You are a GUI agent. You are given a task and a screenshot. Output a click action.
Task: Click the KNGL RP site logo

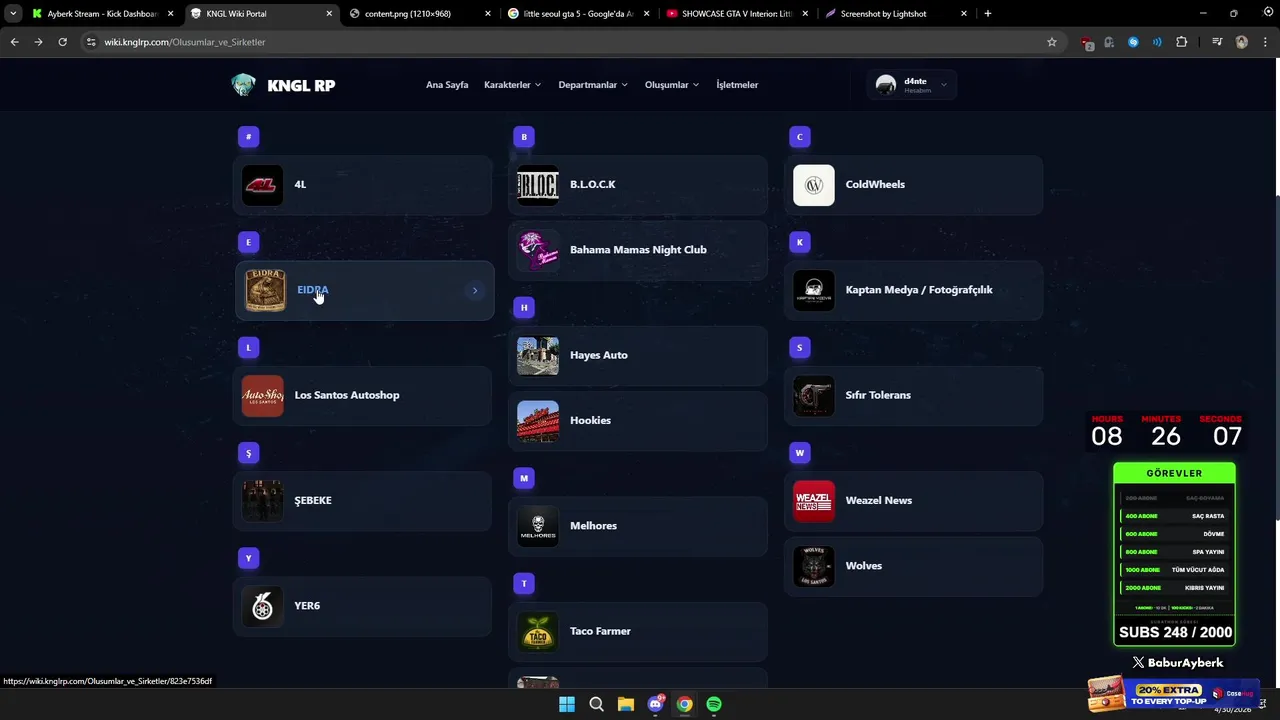[x=283, y=85]
